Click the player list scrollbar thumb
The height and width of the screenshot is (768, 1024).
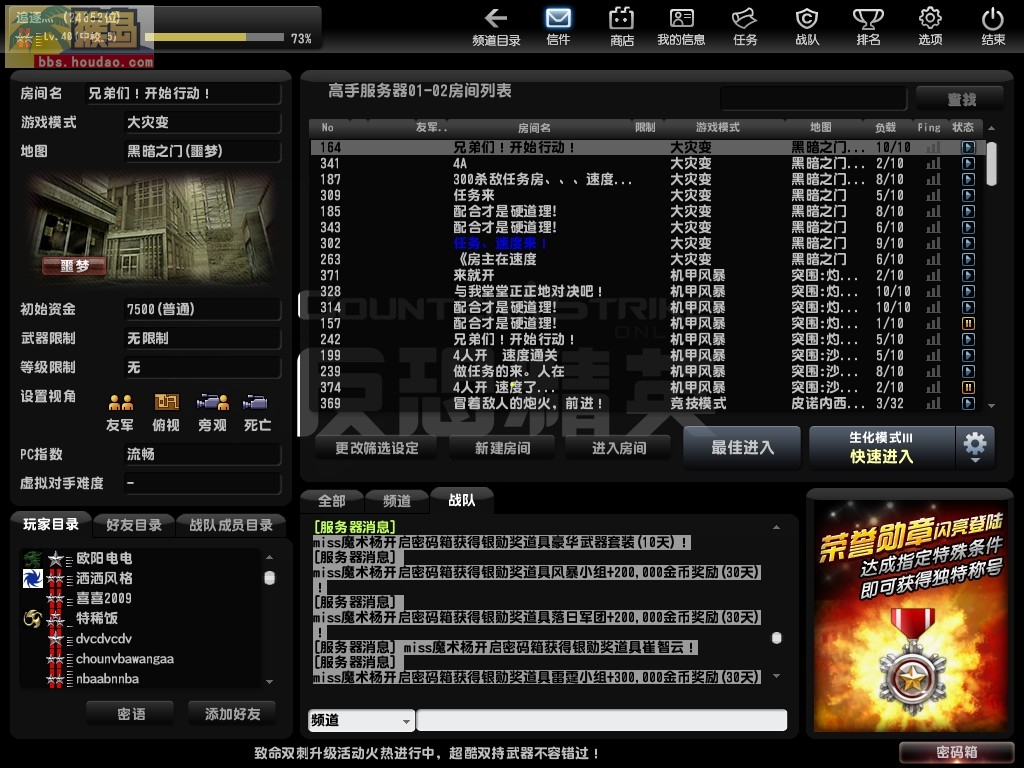269,578
